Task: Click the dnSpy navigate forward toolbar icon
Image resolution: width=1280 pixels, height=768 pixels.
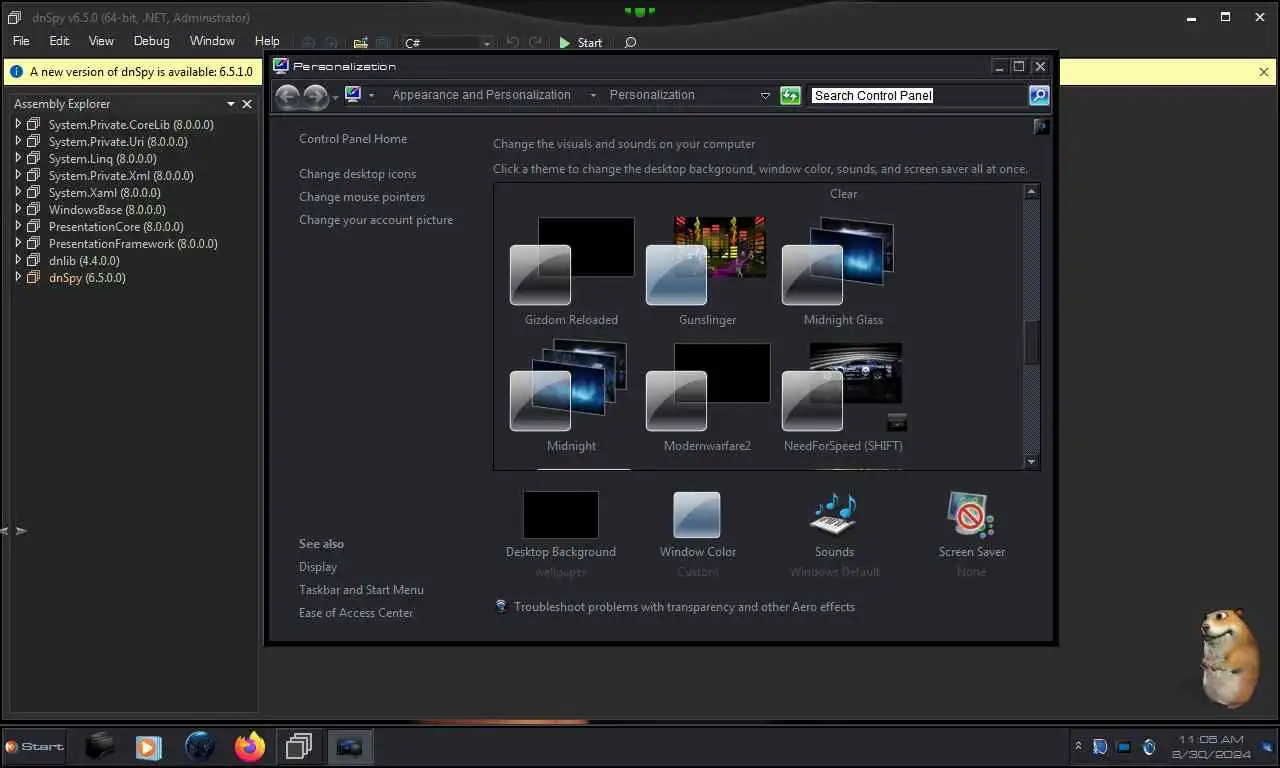Action: tap(329, 43)
